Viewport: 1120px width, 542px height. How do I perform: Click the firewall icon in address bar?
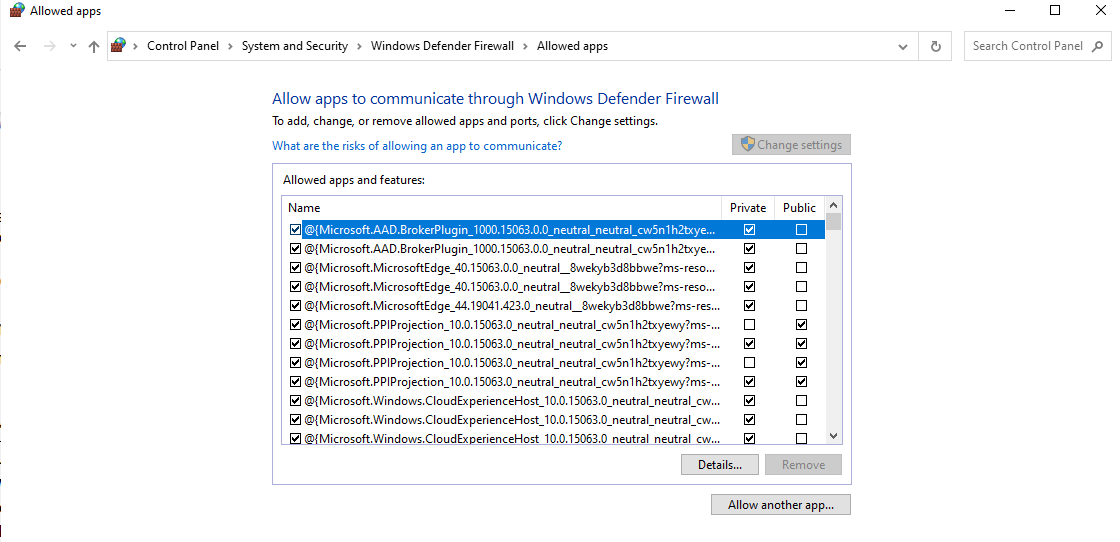[119, 46]
